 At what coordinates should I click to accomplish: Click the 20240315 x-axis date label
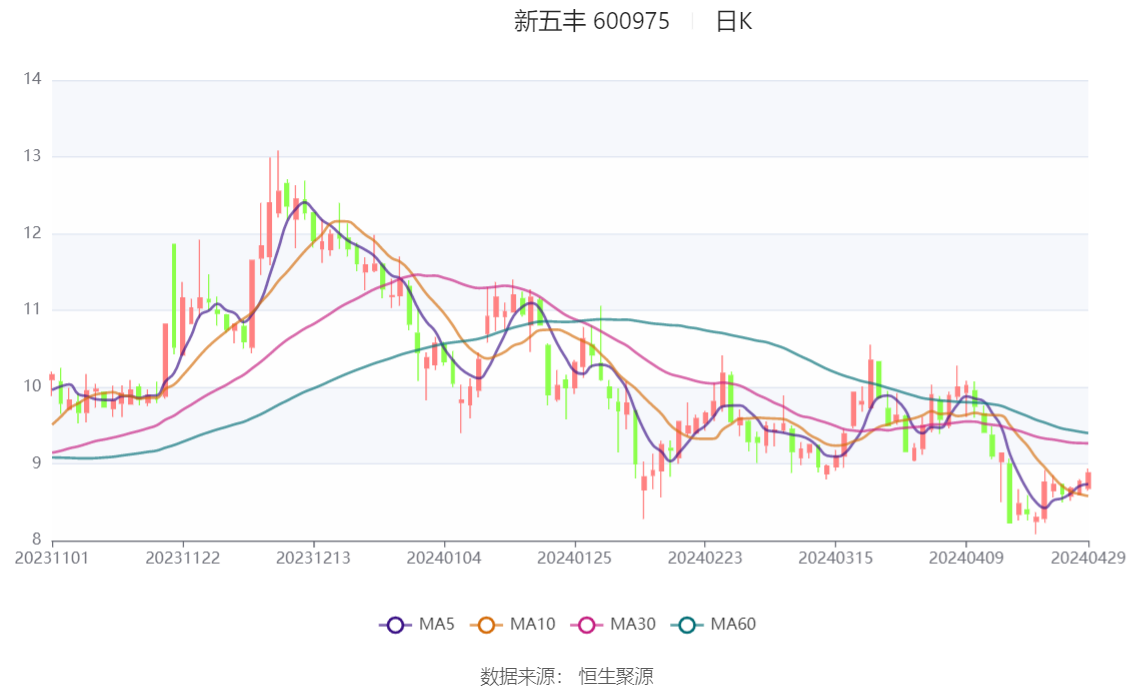point(835,558)
